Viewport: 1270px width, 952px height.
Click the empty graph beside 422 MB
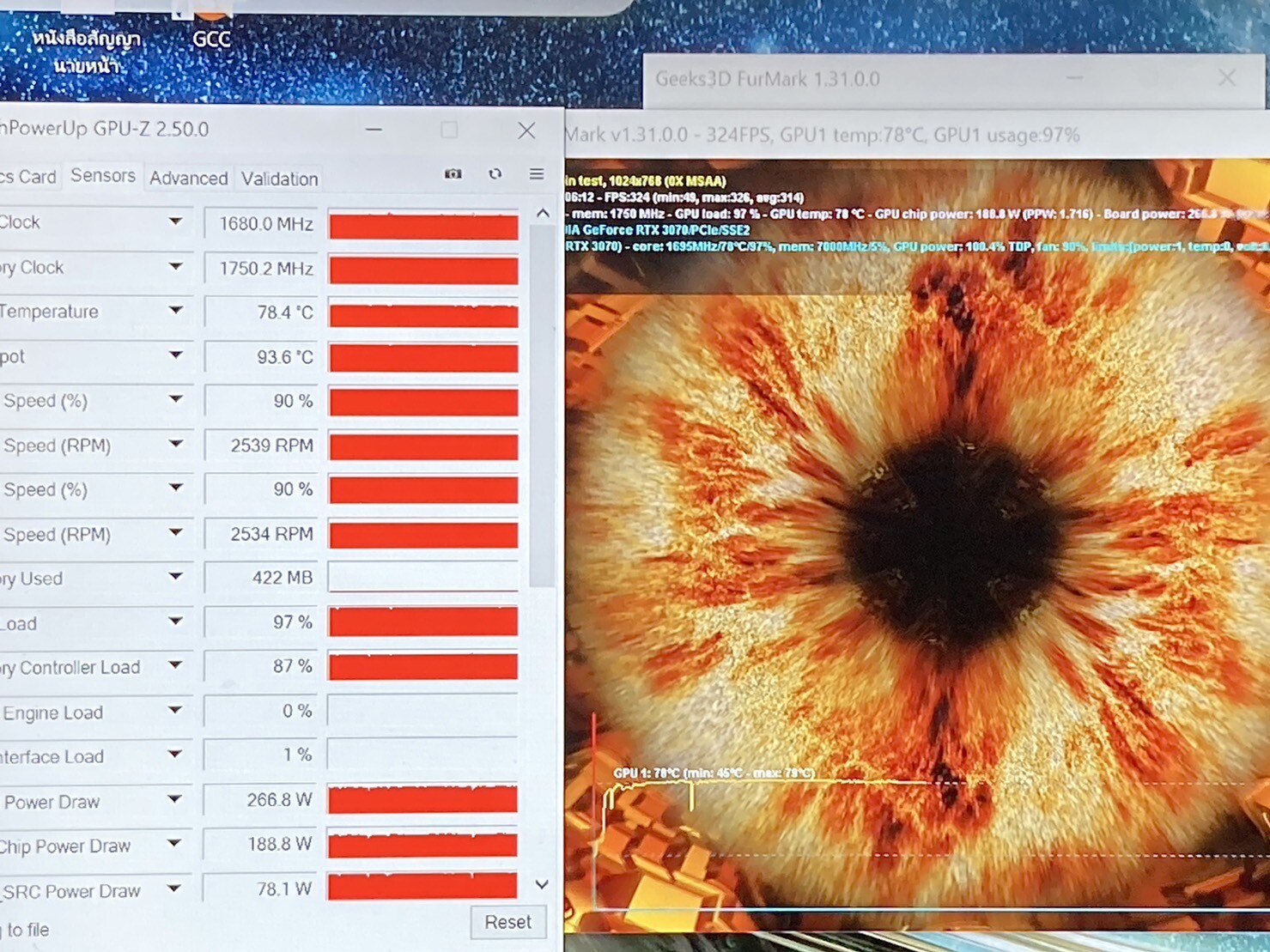[423, 578]
